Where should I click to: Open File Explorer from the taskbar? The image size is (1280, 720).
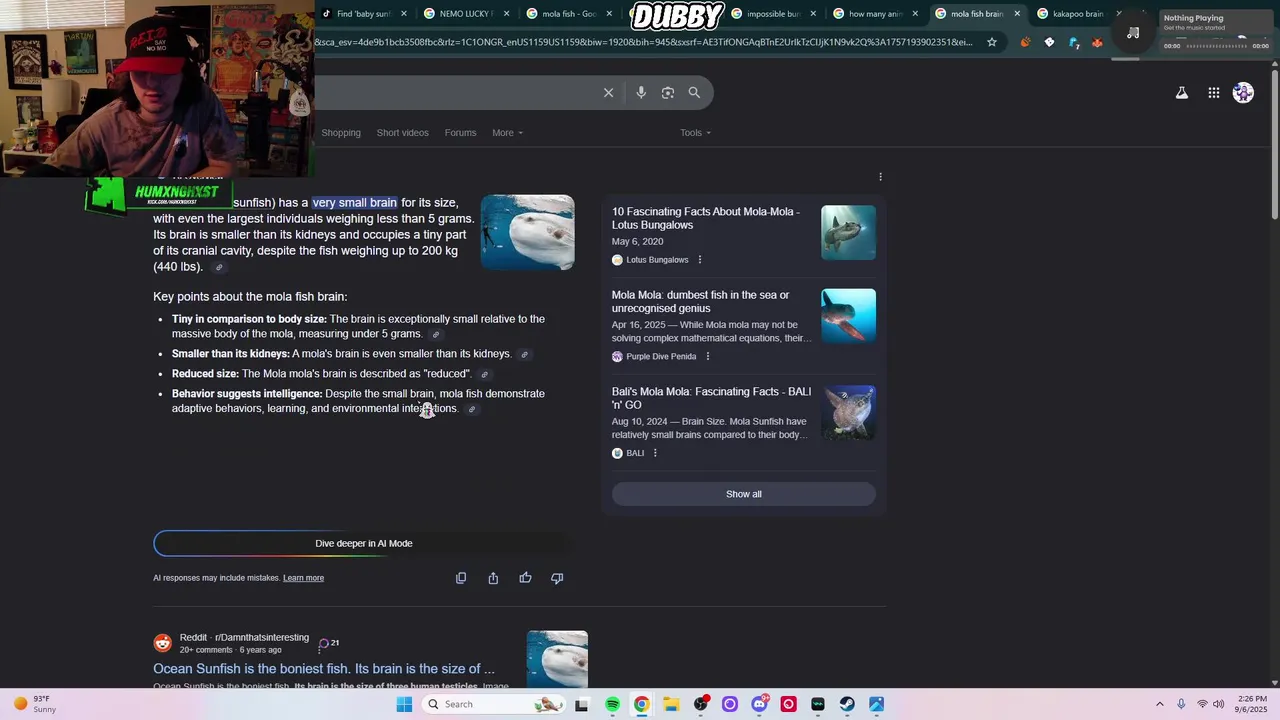[670, 704]
